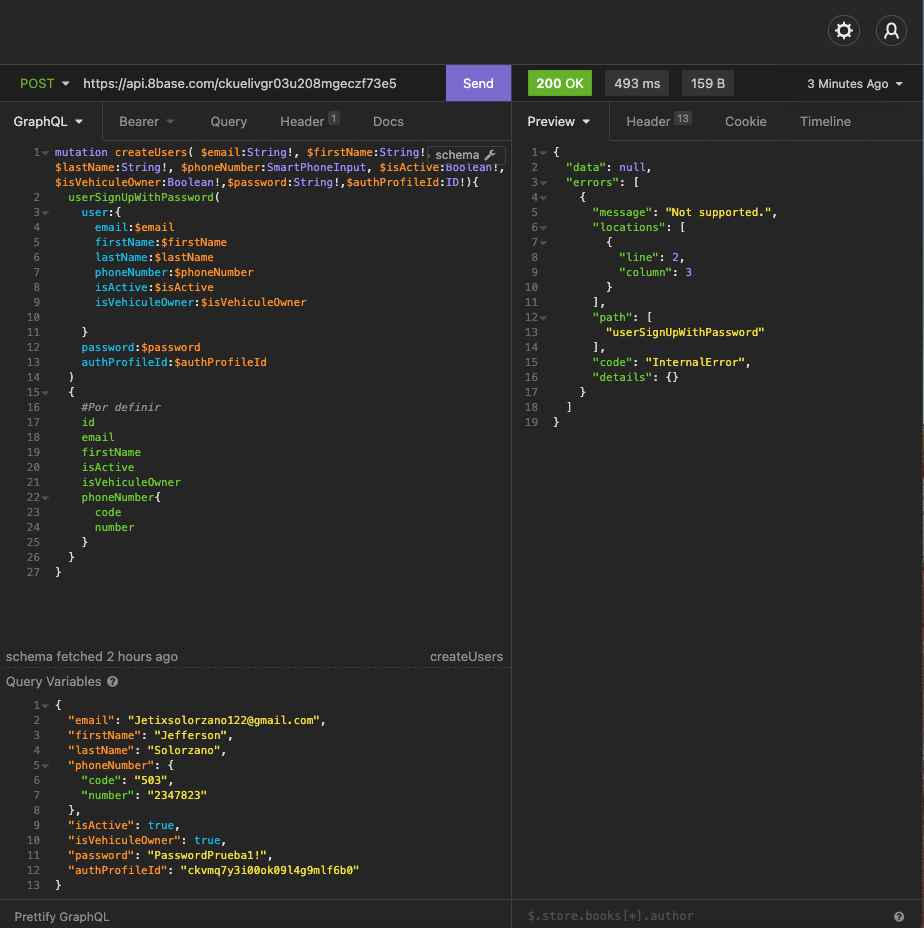Open the settings gear icon
This screenshot has width=924, height=928.
point(844,31)
